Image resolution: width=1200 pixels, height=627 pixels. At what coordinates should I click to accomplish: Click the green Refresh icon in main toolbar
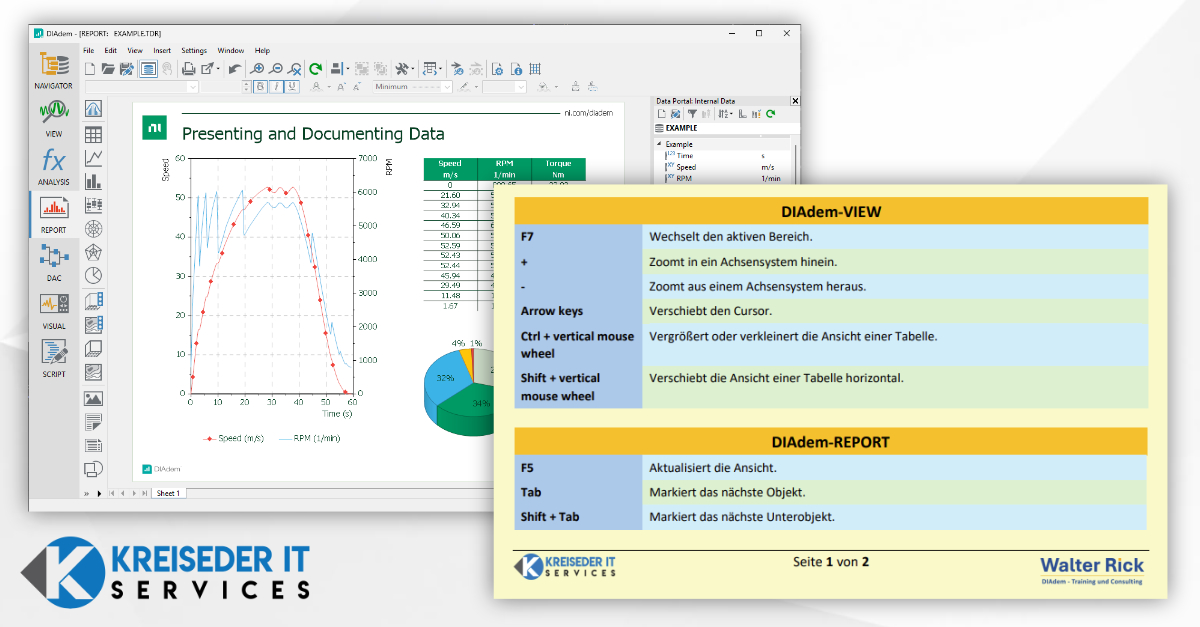point(316,69)
